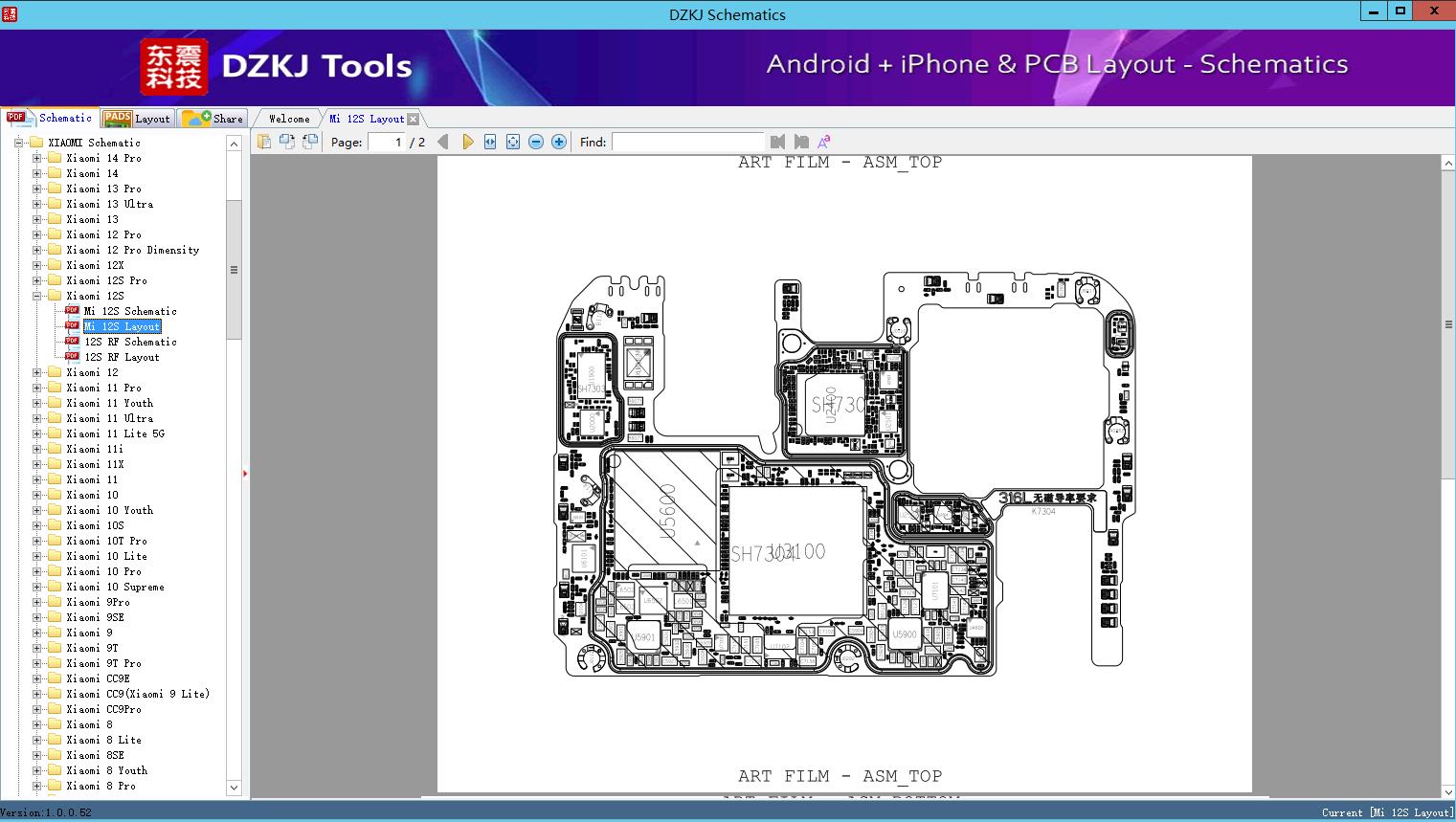Select Mi 12S Layout in tree
This screenshot has width=1456, height=822.
click(122, 326)
